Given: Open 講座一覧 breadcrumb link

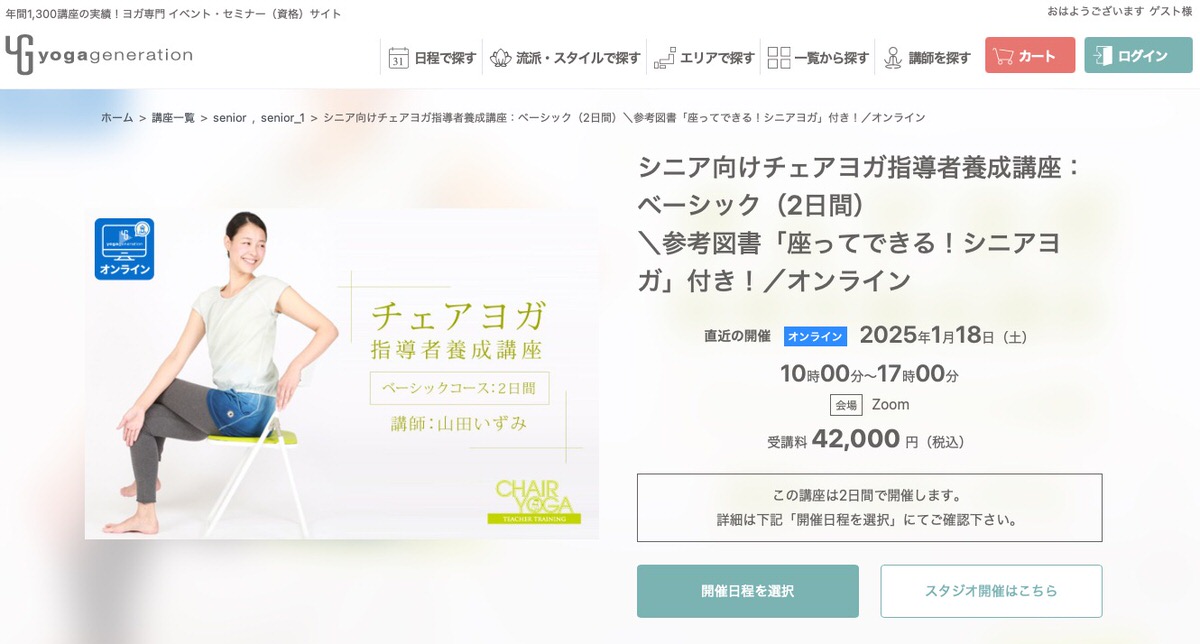Looking at the screenshot, I should click(x=173, y=117).
